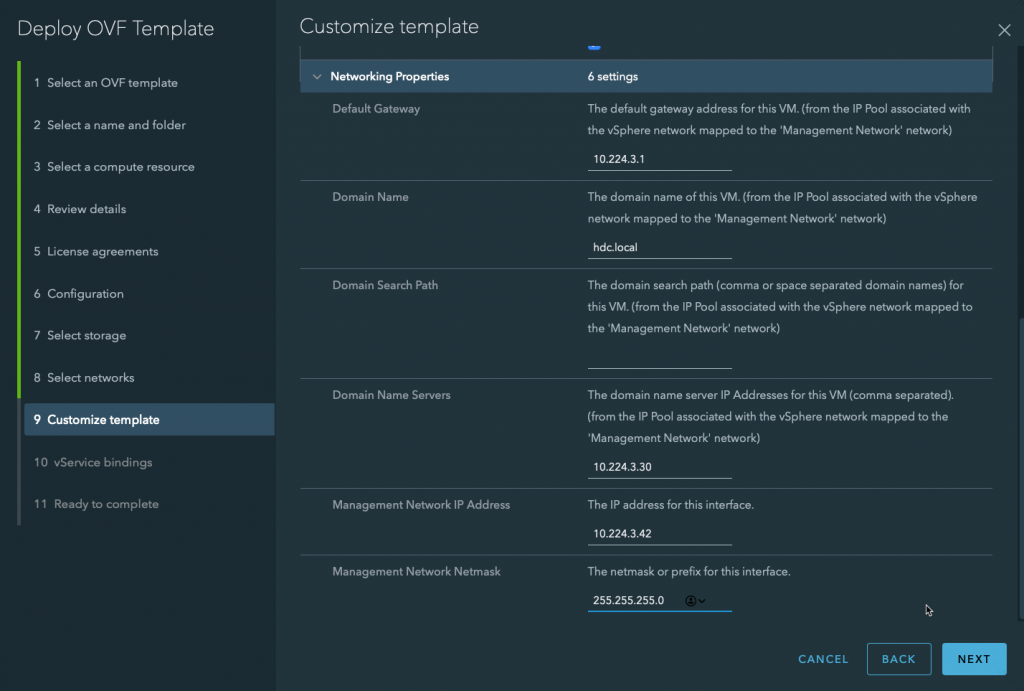This screenshot has height=691, width=1024.
Task: Click 'The netmask or prefix for this interface.' text
Action: [x=689, y=571]
